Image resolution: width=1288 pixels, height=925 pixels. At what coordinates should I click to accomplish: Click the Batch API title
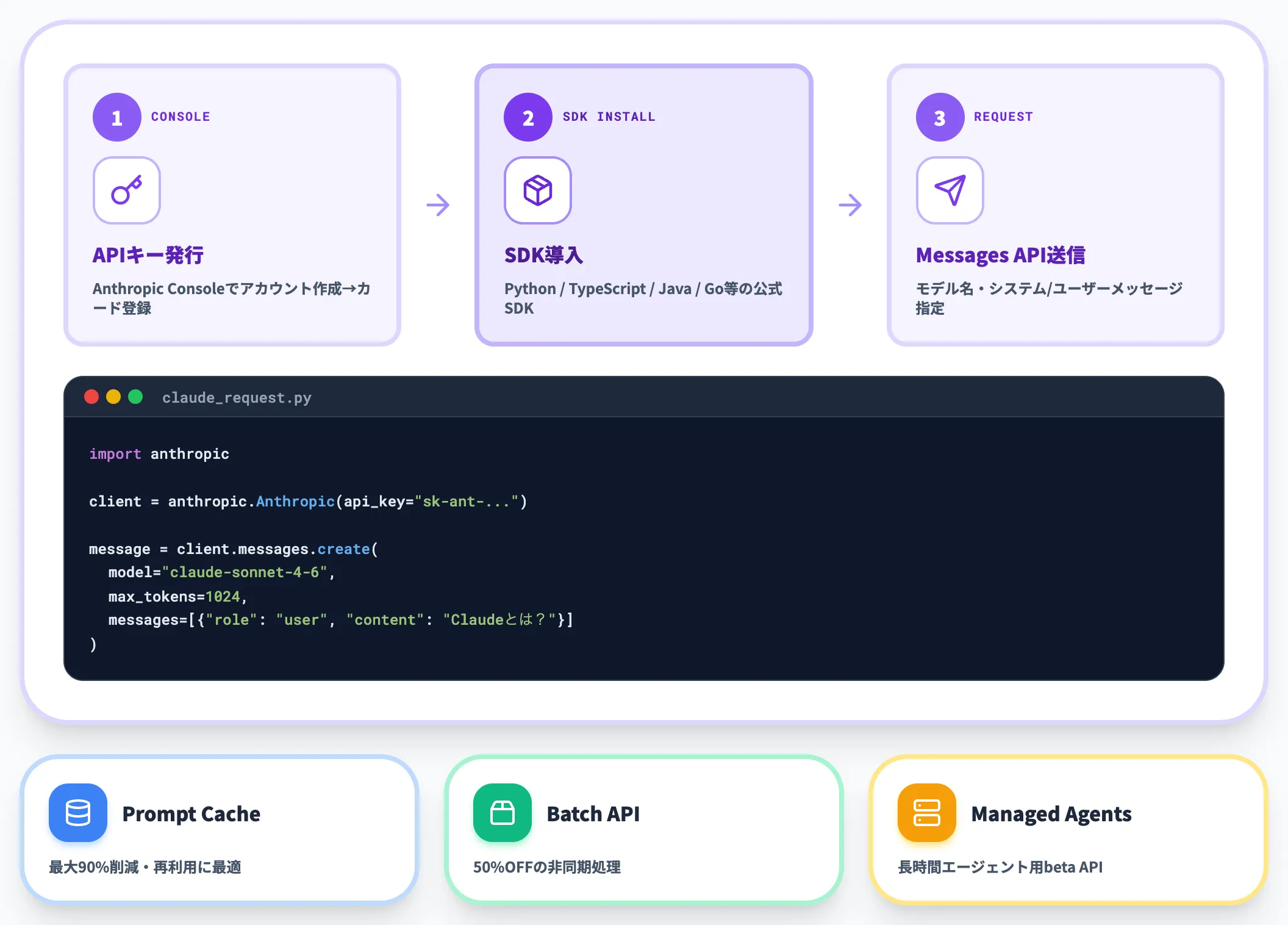pyautogui.click(x=593, y=814)
